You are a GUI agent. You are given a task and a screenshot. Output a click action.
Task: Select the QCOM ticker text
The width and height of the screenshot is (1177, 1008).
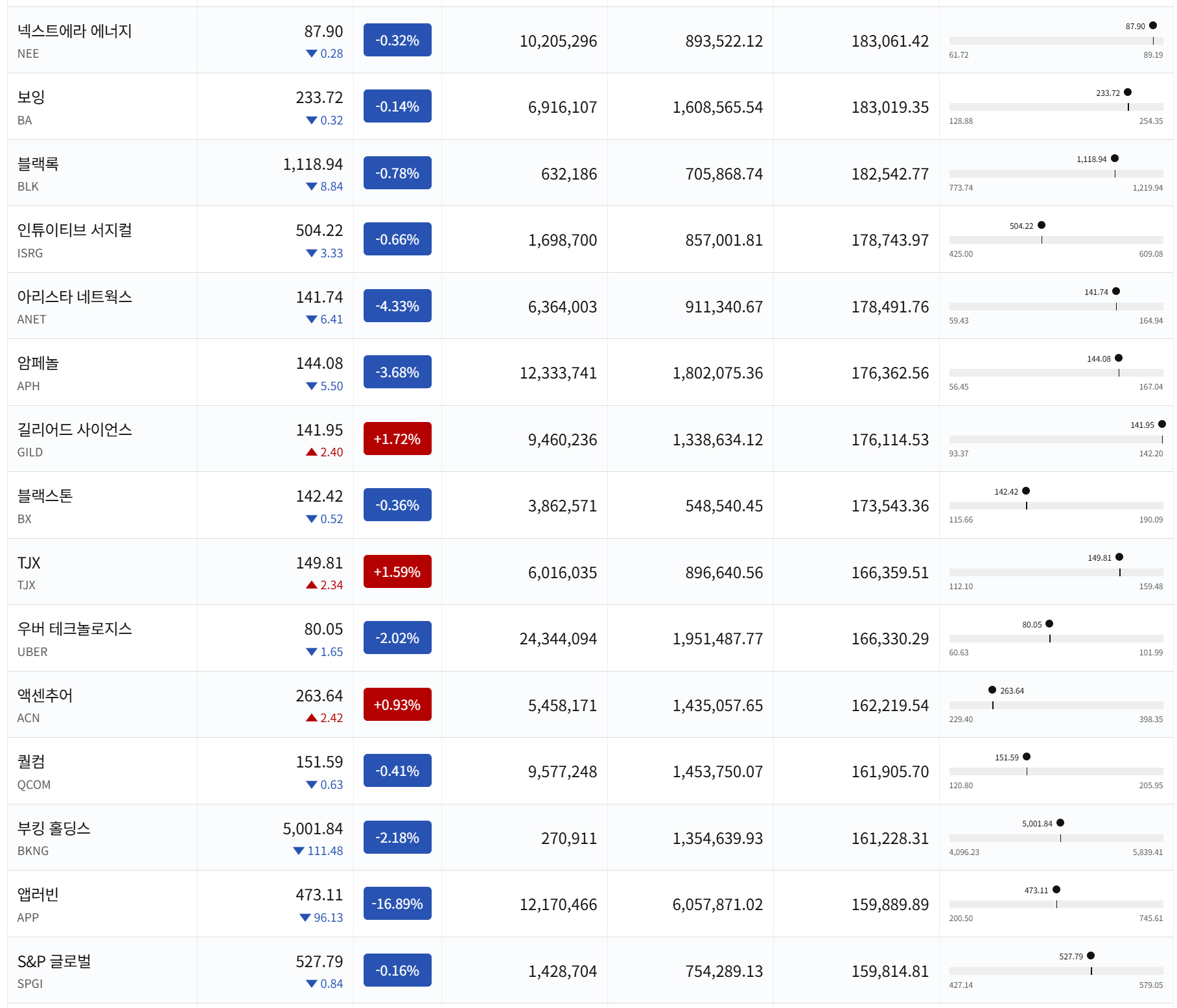click(x=34, y=784)
